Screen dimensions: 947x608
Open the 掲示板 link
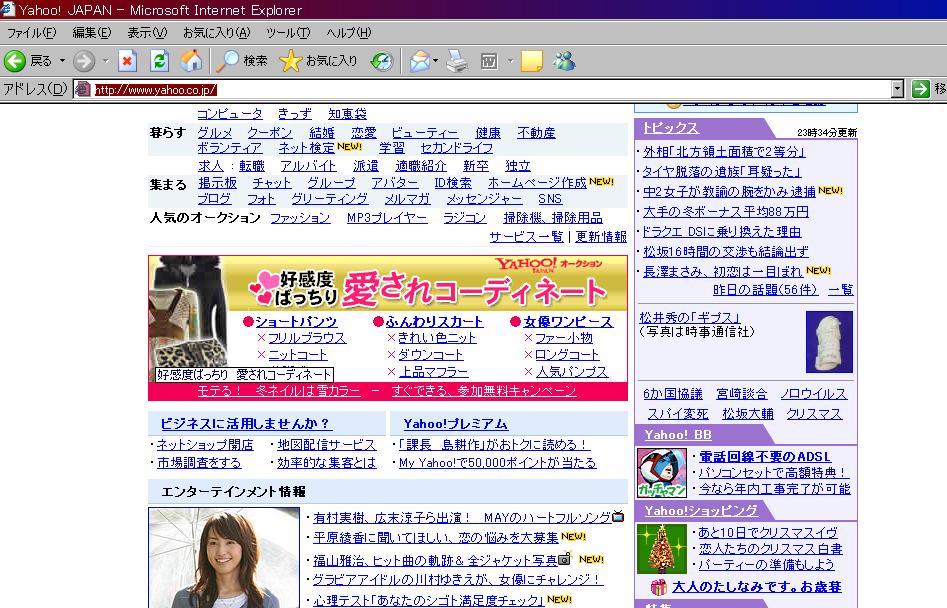tap(217, 183)
